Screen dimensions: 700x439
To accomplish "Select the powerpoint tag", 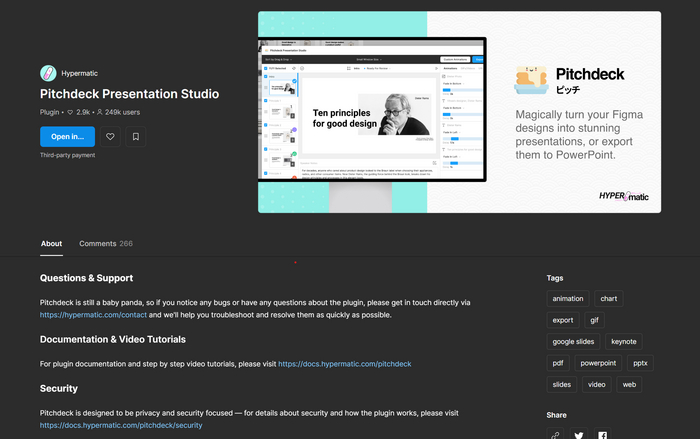I will (598, 363).
